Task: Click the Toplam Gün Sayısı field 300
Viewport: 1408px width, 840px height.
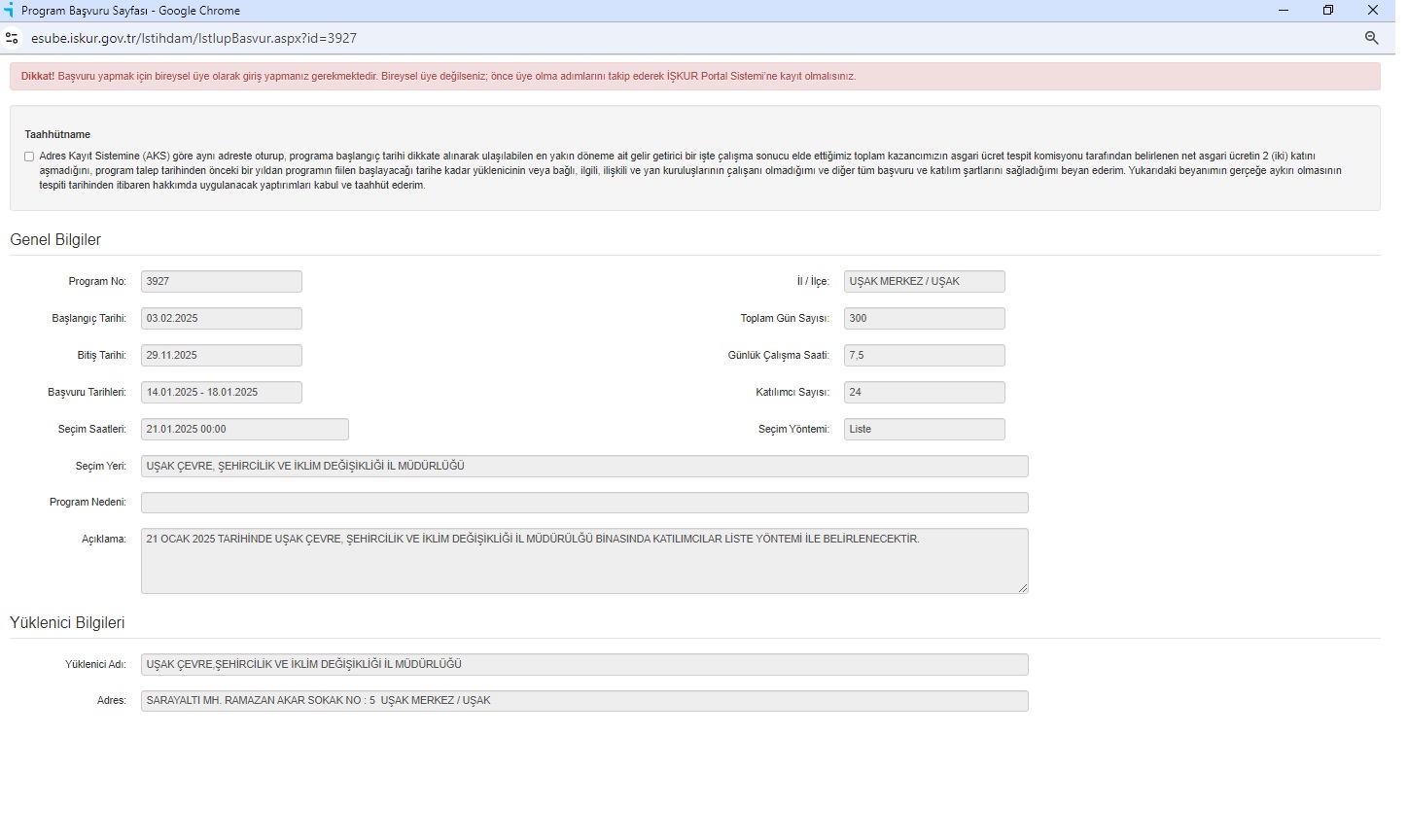Action: pos(925,319)
